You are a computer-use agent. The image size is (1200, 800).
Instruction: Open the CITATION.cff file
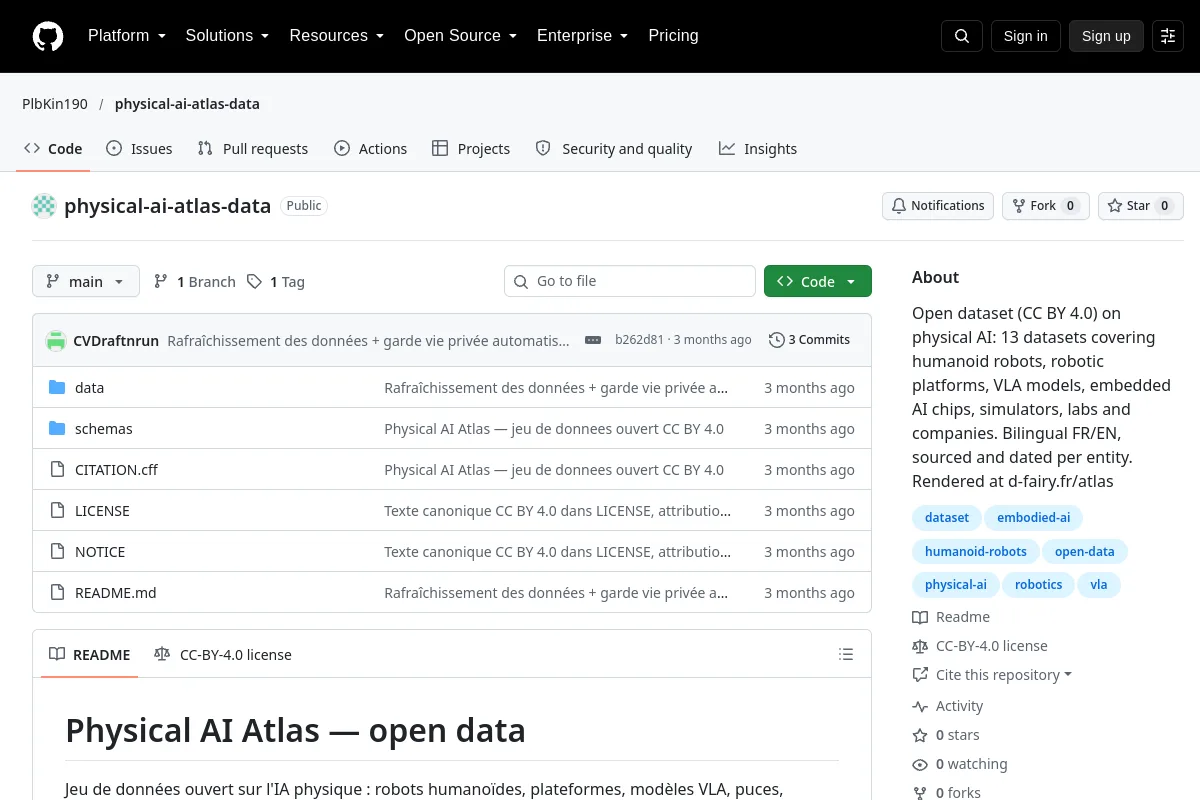click(x=116, y=470)
